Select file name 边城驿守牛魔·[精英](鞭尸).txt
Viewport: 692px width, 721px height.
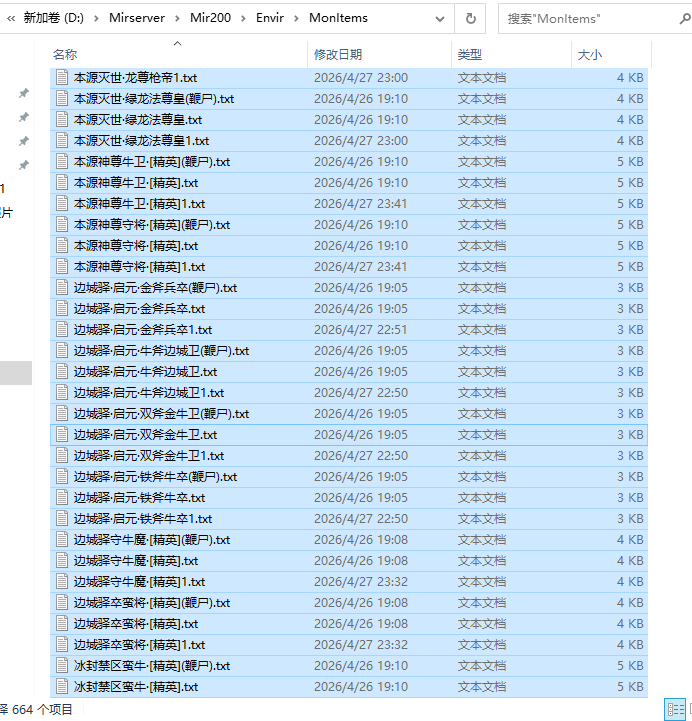click(x=152, y=540)
